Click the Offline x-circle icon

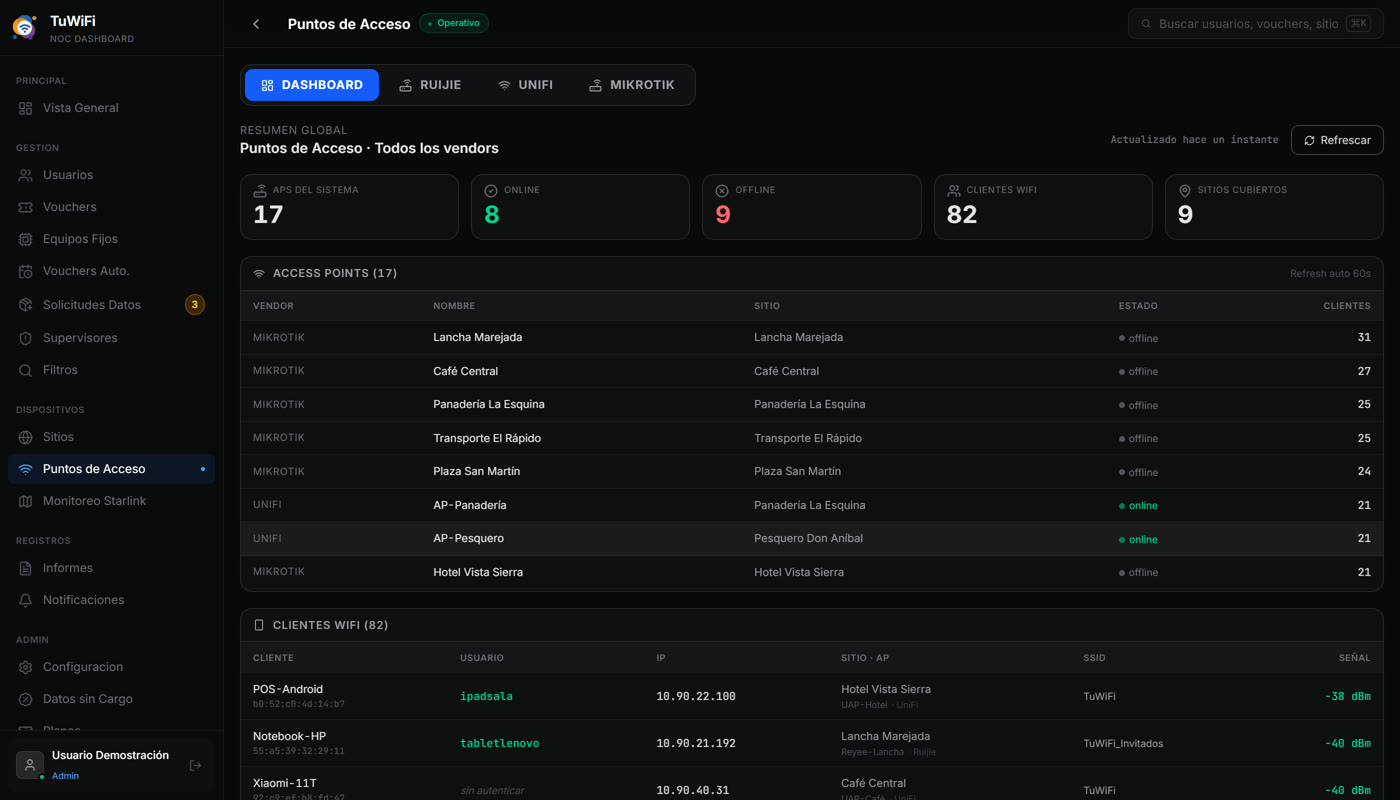click(722, 190)
